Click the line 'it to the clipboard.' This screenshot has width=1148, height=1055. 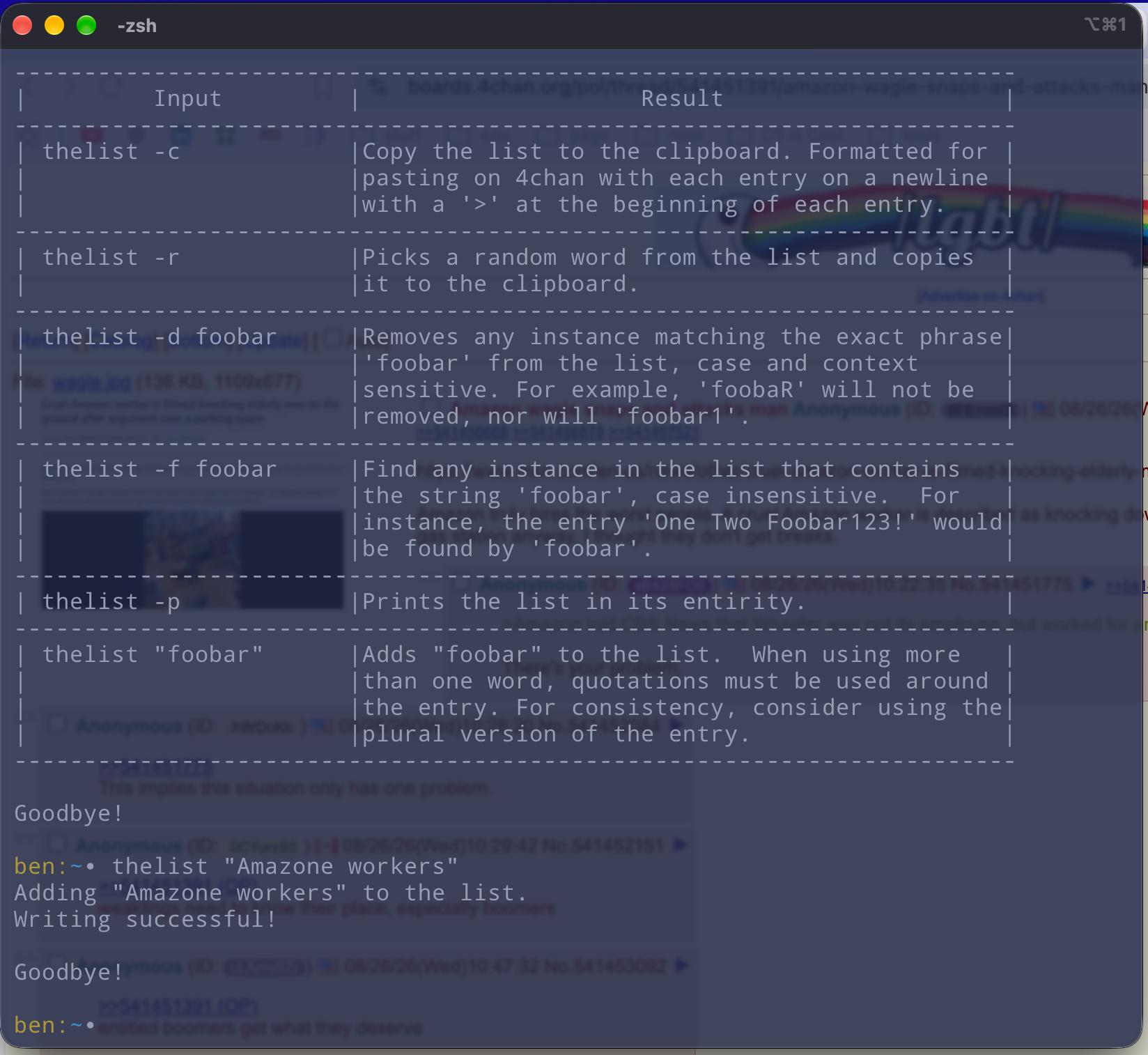[x=501, y=284]
